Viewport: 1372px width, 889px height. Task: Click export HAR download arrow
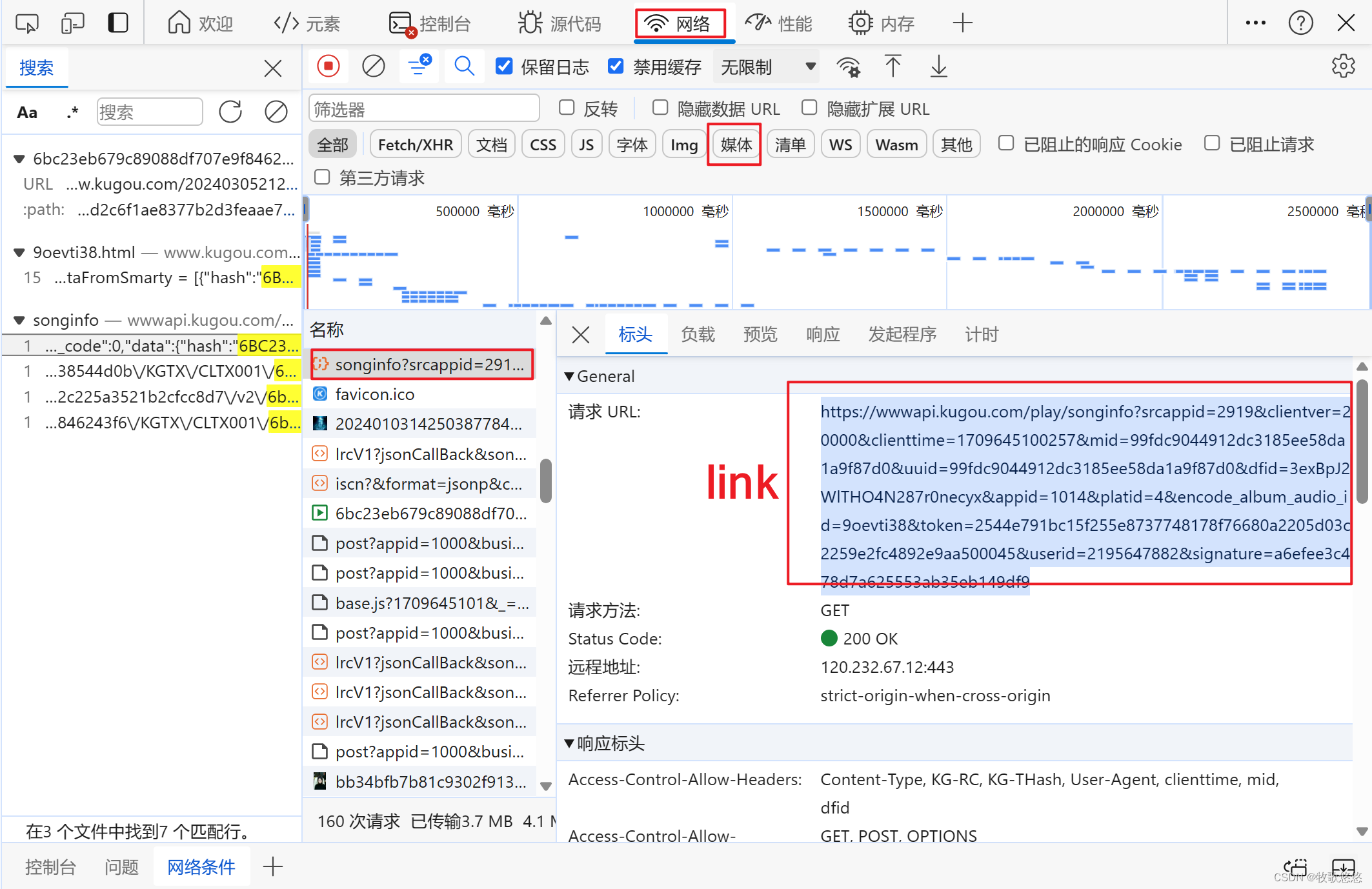pyautogui.click(x=938, y=66)
